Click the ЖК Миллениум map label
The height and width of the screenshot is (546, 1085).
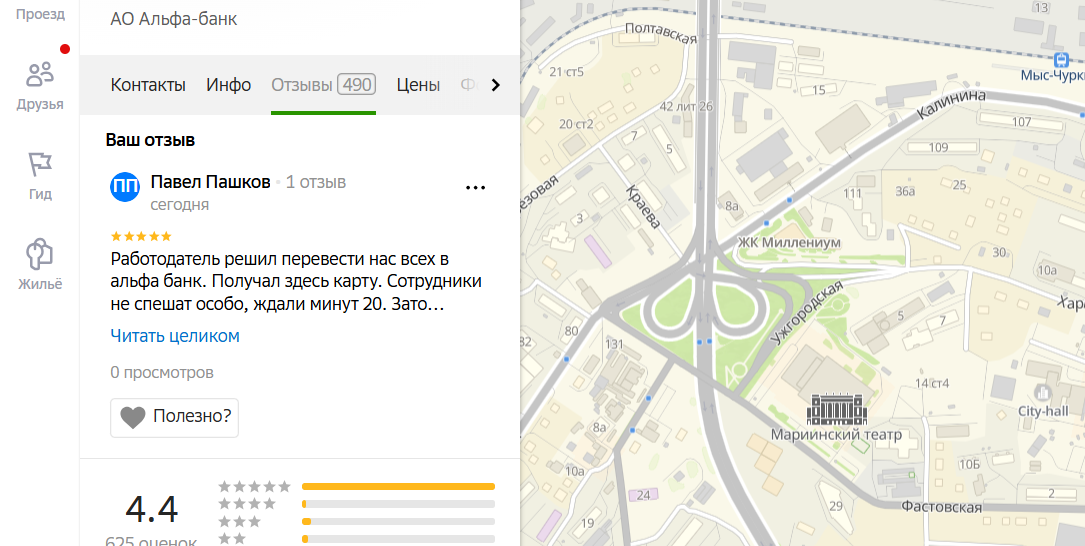[x=789, y=243]
